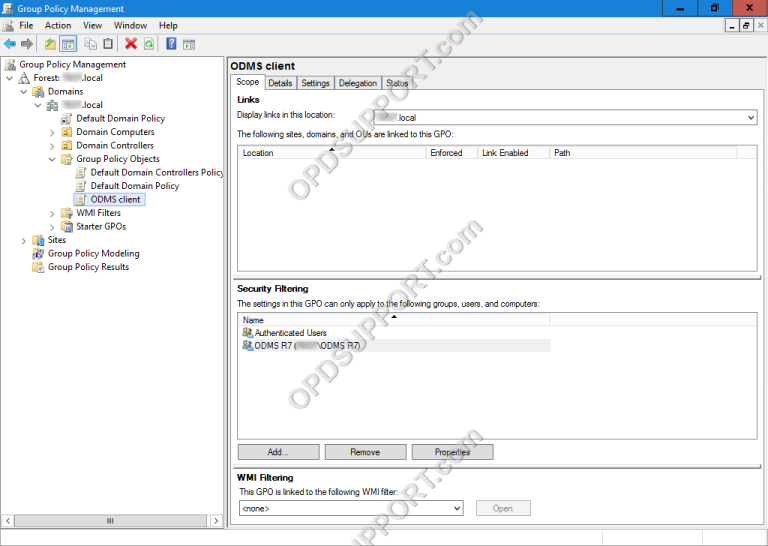Collapse the Group Policy Objects node
The height and width of the screenshot is (546, 768).
tap(52, 159)
